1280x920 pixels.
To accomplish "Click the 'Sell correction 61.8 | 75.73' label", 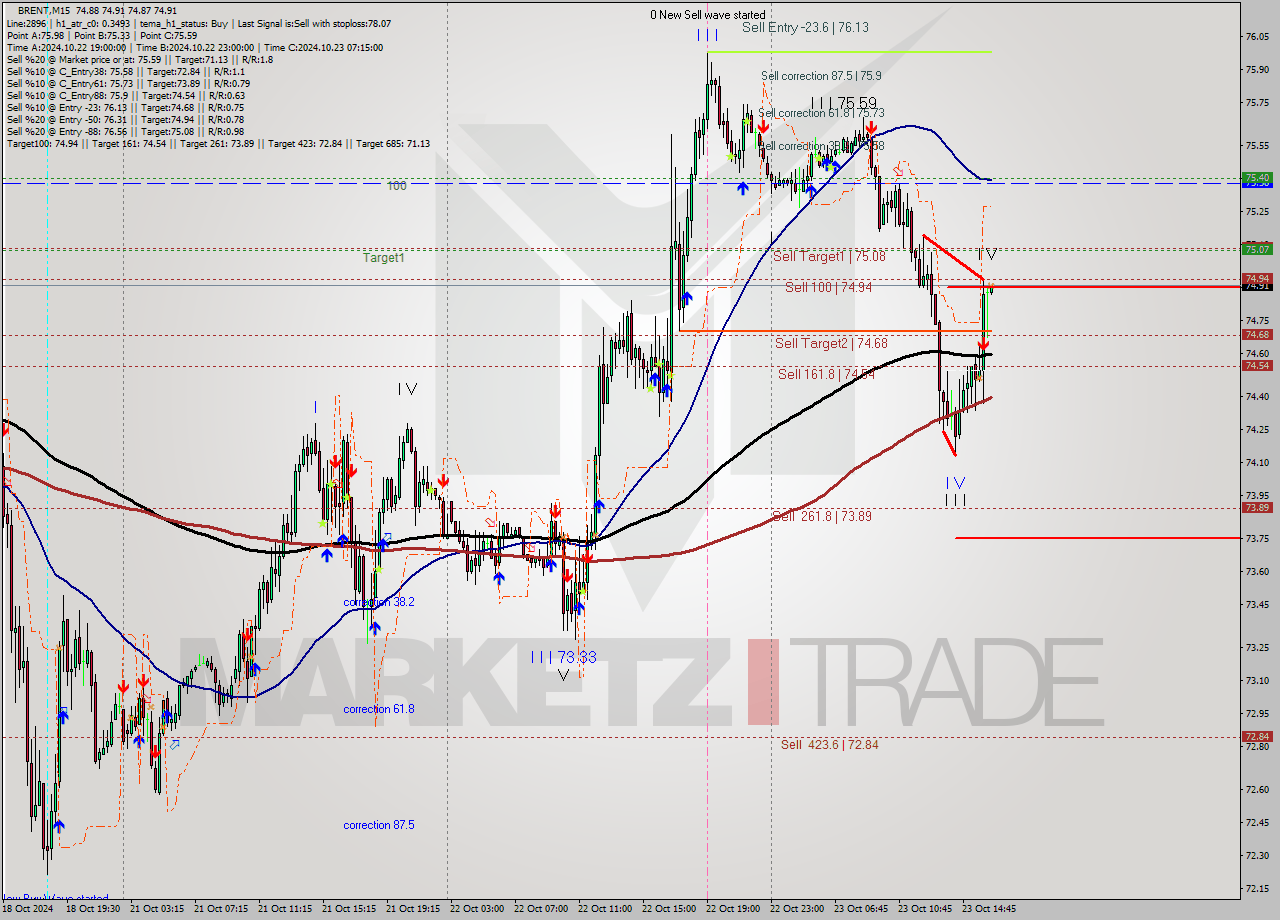I will pyautogui.click(x=821, y=113).
